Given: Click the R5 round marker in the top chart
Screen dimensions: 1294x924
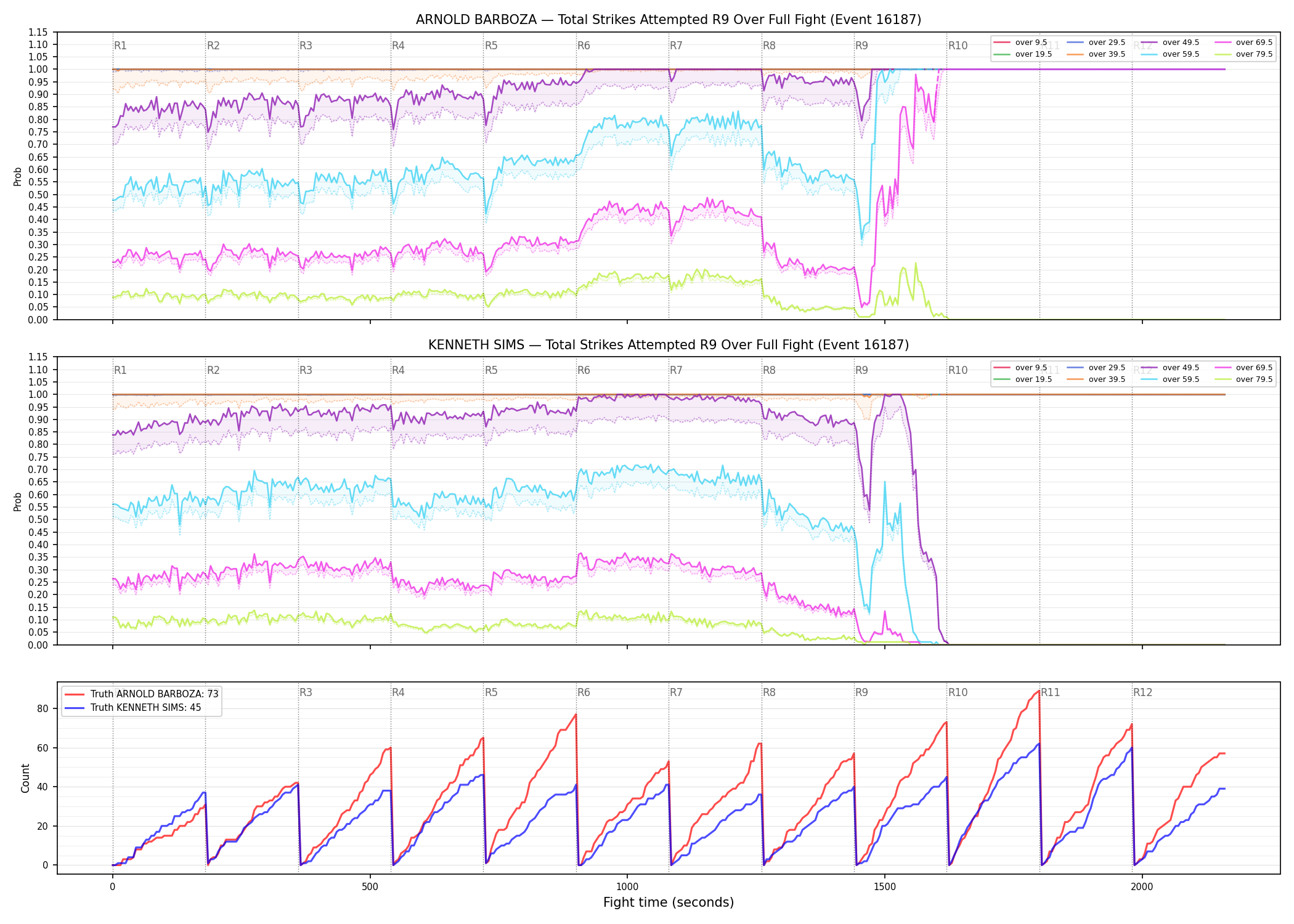Looking at the screenshot, I should [491, 46].
